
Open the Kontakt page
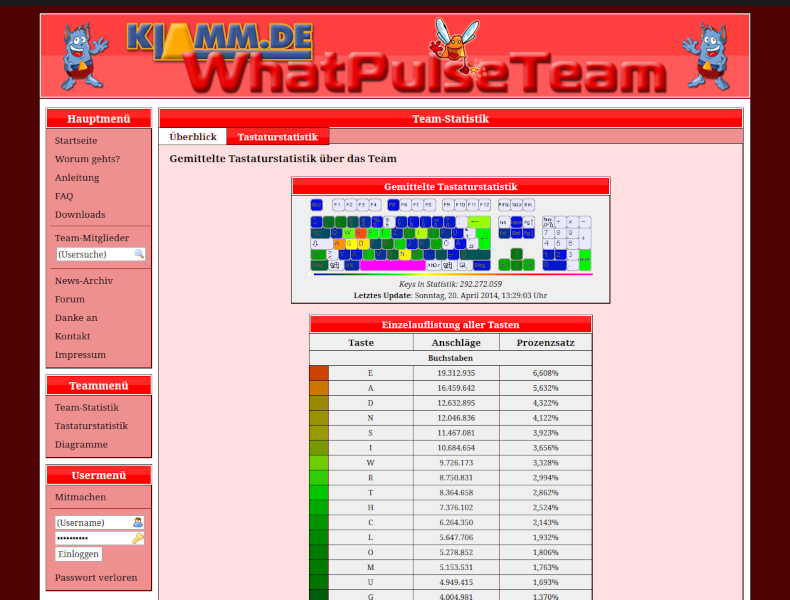pyautogui.click(x=73, y=336)
